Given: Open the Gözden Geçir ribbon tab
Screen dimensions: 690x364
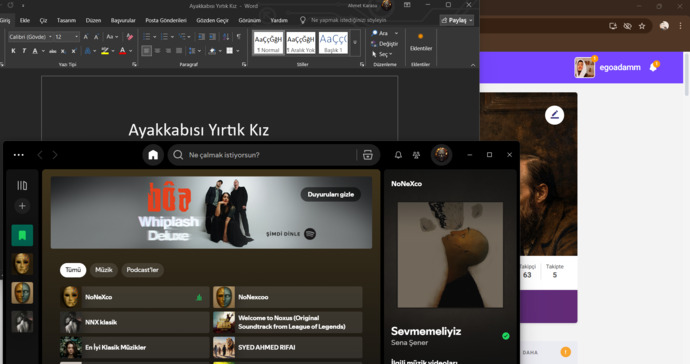Looking at the screenshot, I should point(213,20).
